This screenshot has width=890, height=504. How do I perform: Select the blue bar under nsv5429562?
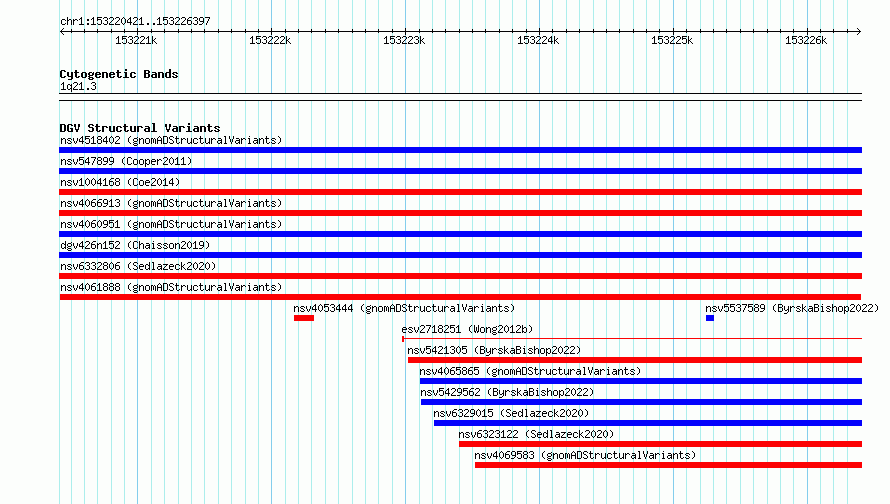(641, 402)
